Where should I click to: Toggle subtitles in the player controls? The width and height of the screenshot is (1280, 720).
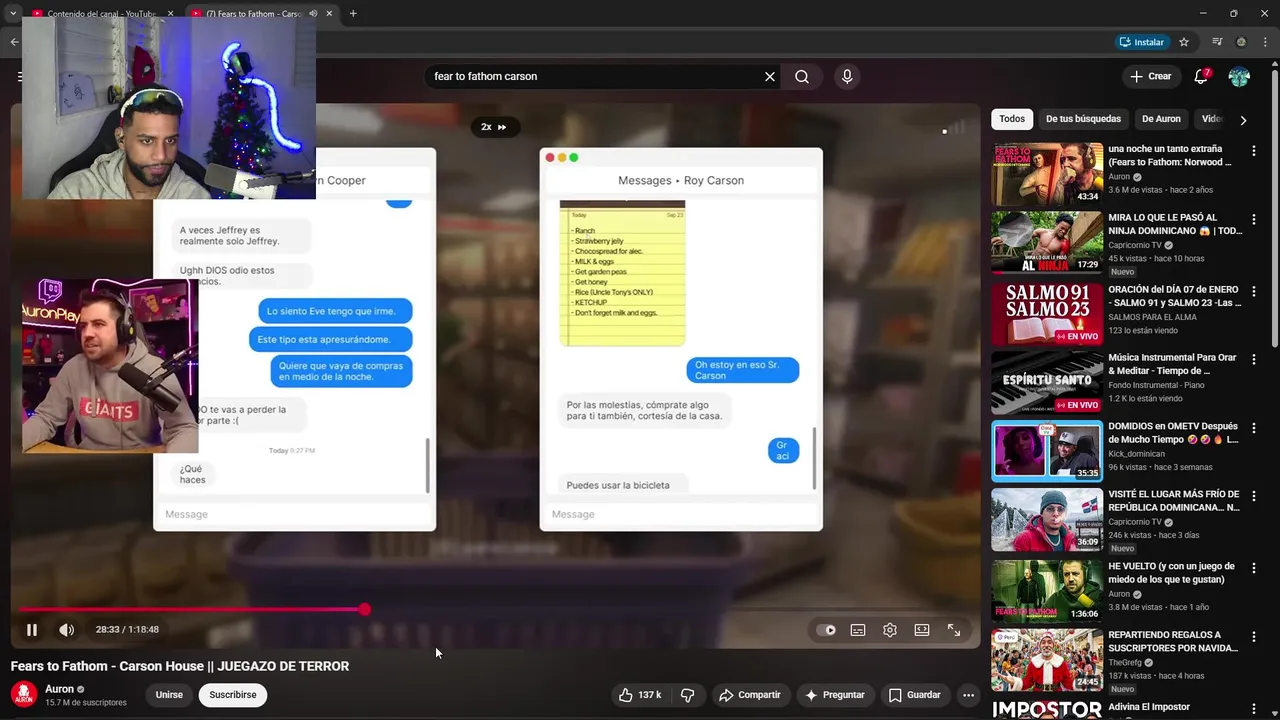pos(858,630)
